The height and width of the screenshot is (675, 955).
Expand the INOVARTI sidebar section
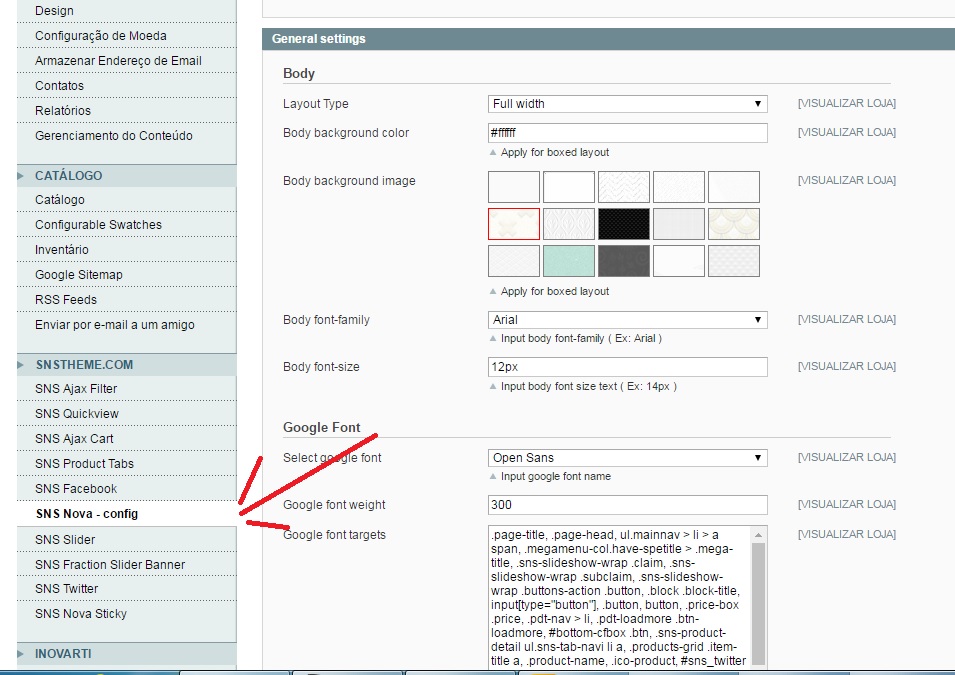point(63,654)
